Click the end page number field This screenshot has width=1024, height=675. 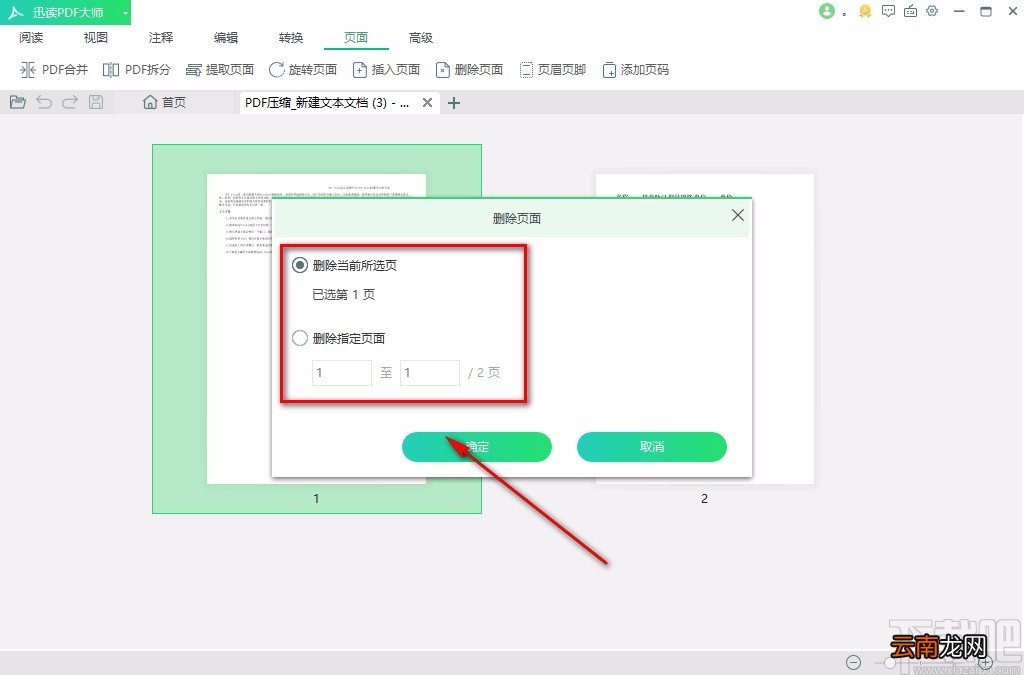click(430, 373)
